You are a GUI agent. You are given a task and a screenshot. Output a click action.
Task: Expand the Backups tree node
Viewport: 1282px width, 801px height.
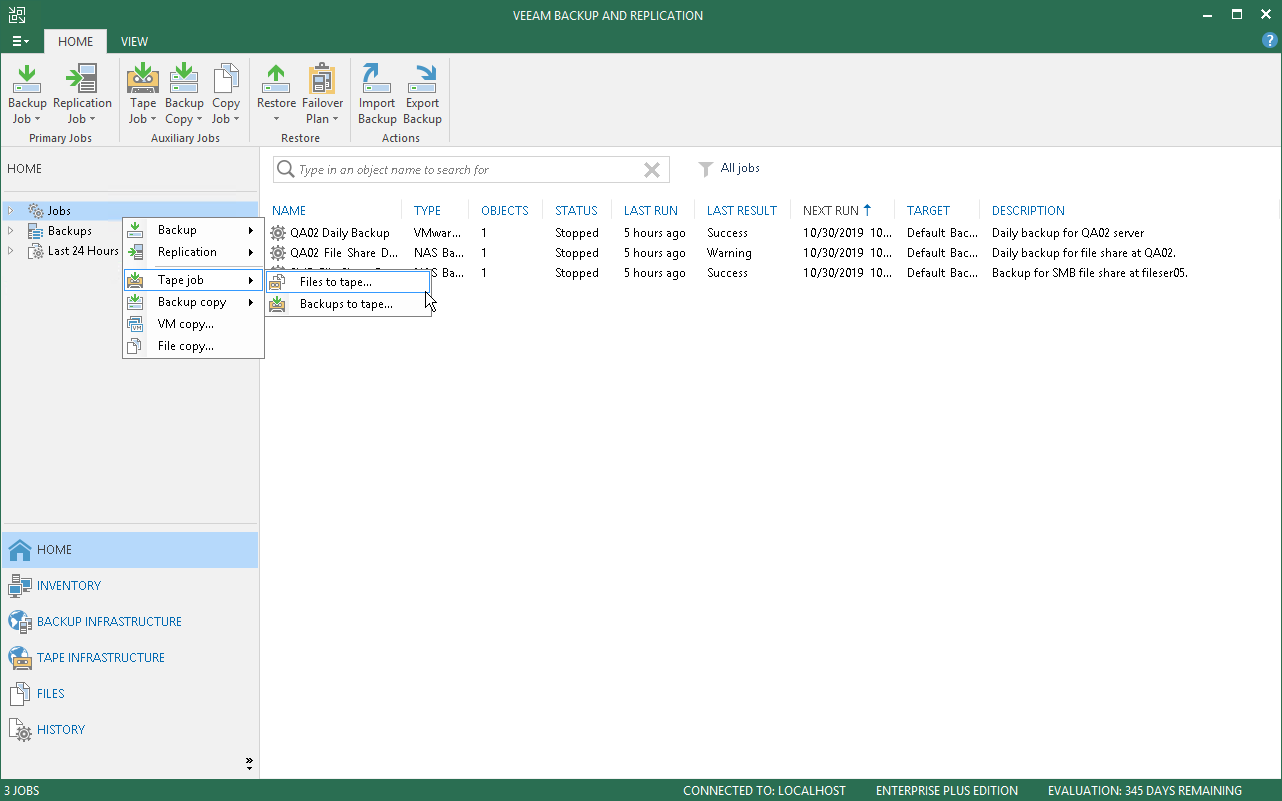11,231
